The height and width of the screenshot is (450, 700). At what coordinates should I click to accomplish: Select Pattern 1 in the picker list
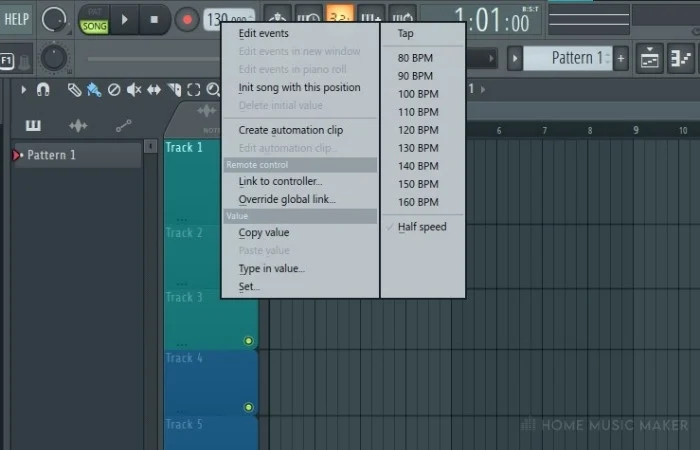tap(76, 155)
